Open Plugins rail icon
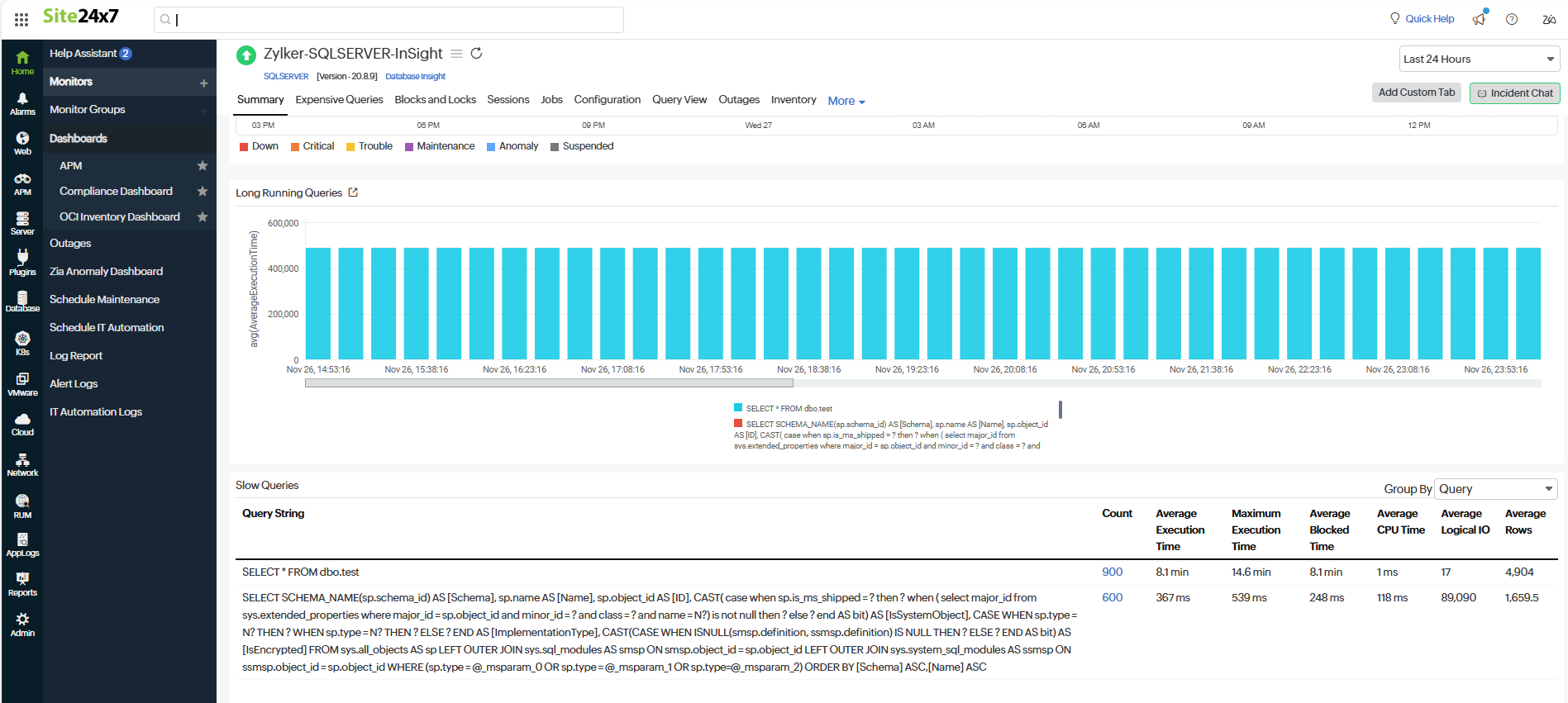 [22, 263]
